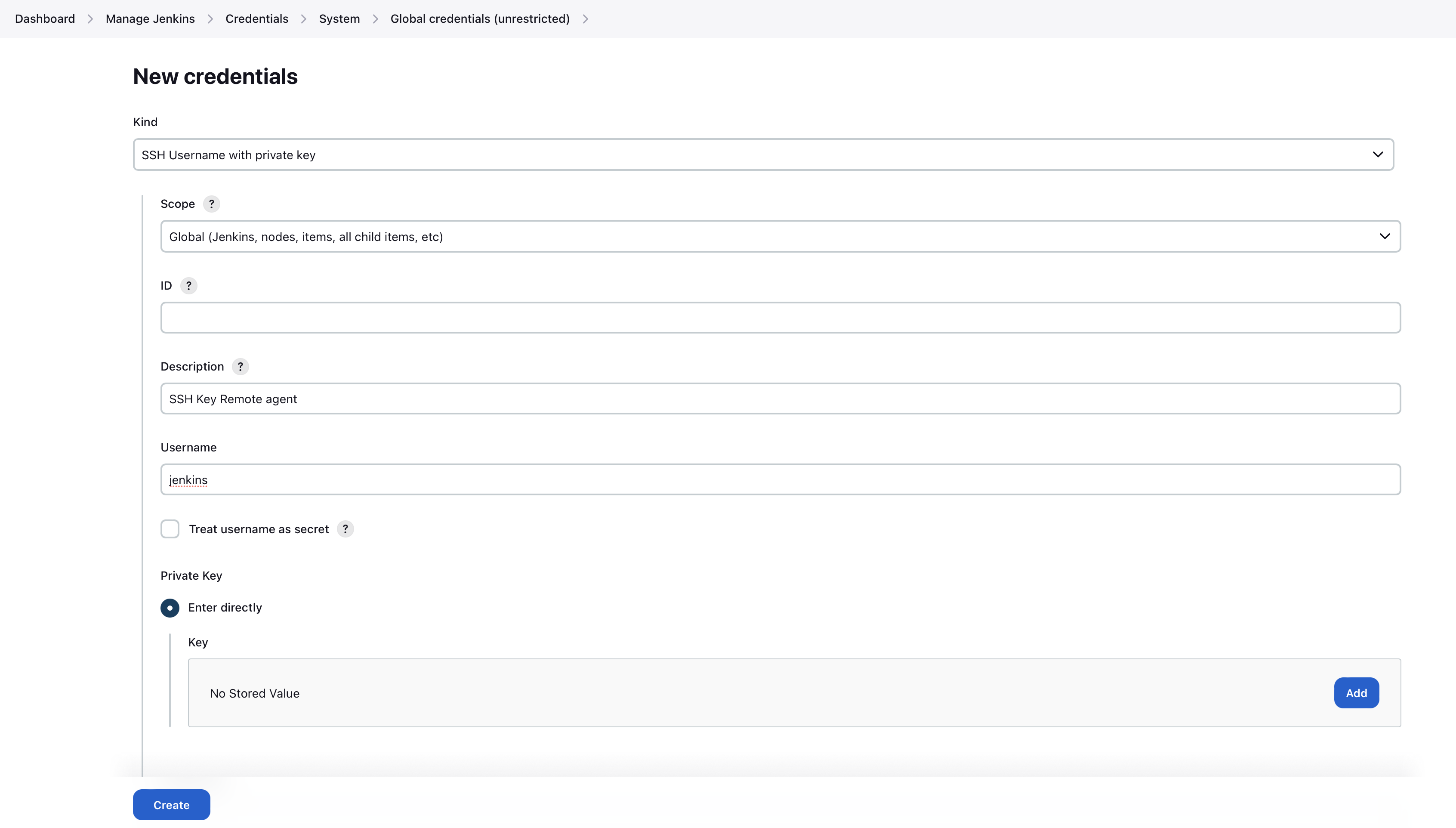This screenshot has width=1456, height=828.
Task: Click the Add button for private key
Action: click(x=1356, y=693)
